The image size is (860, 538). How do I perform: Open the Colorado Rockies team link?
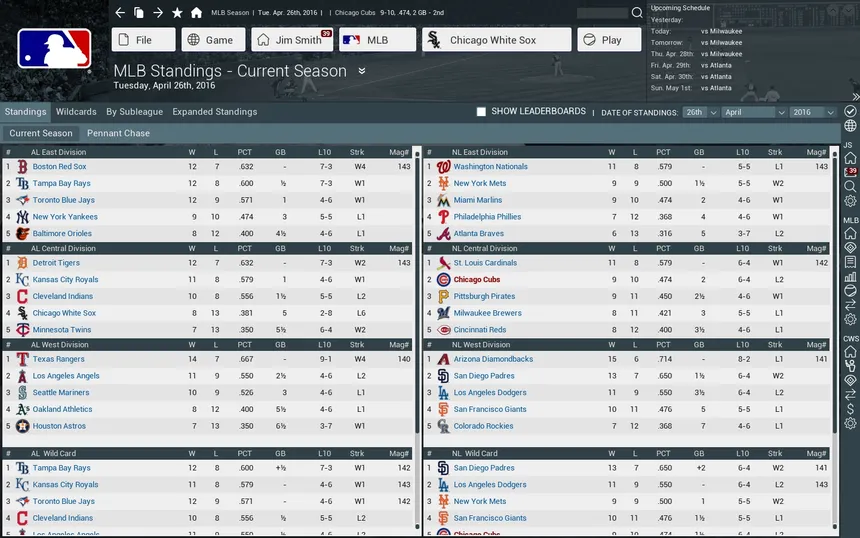pyautogui.click(x=483, y=426)
